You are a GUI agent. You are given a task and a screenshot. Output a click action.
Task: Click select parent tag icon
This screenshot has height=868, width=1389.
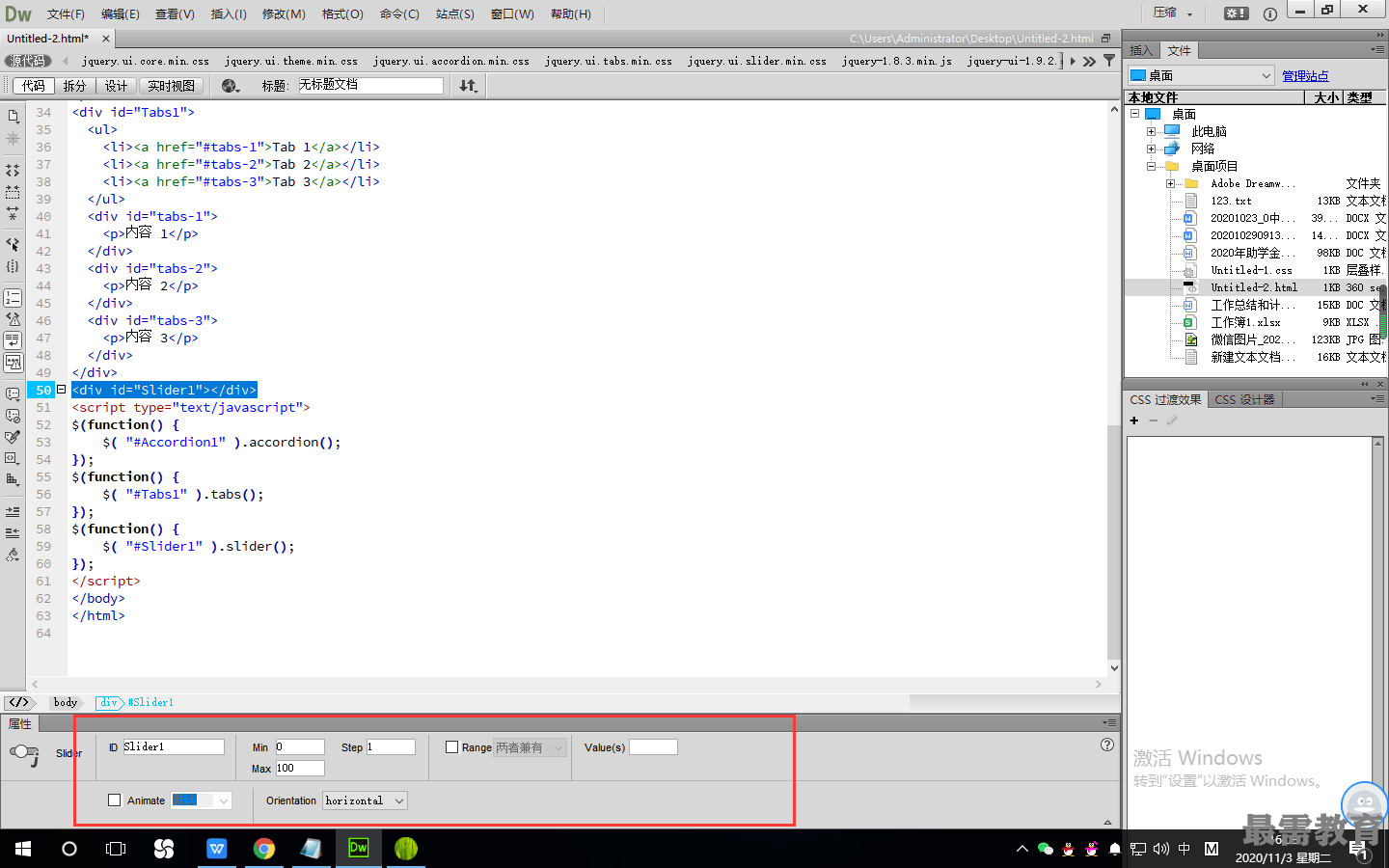13,244
